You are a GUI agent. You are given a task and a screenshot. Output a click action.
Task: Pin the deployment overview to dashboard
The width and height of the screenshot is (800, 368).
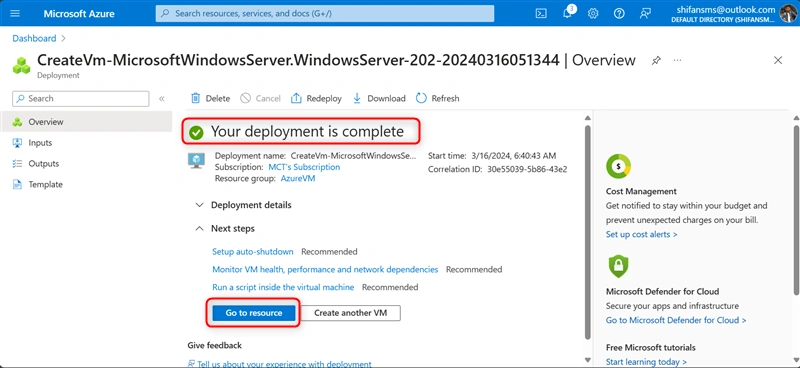click(656, 61)
